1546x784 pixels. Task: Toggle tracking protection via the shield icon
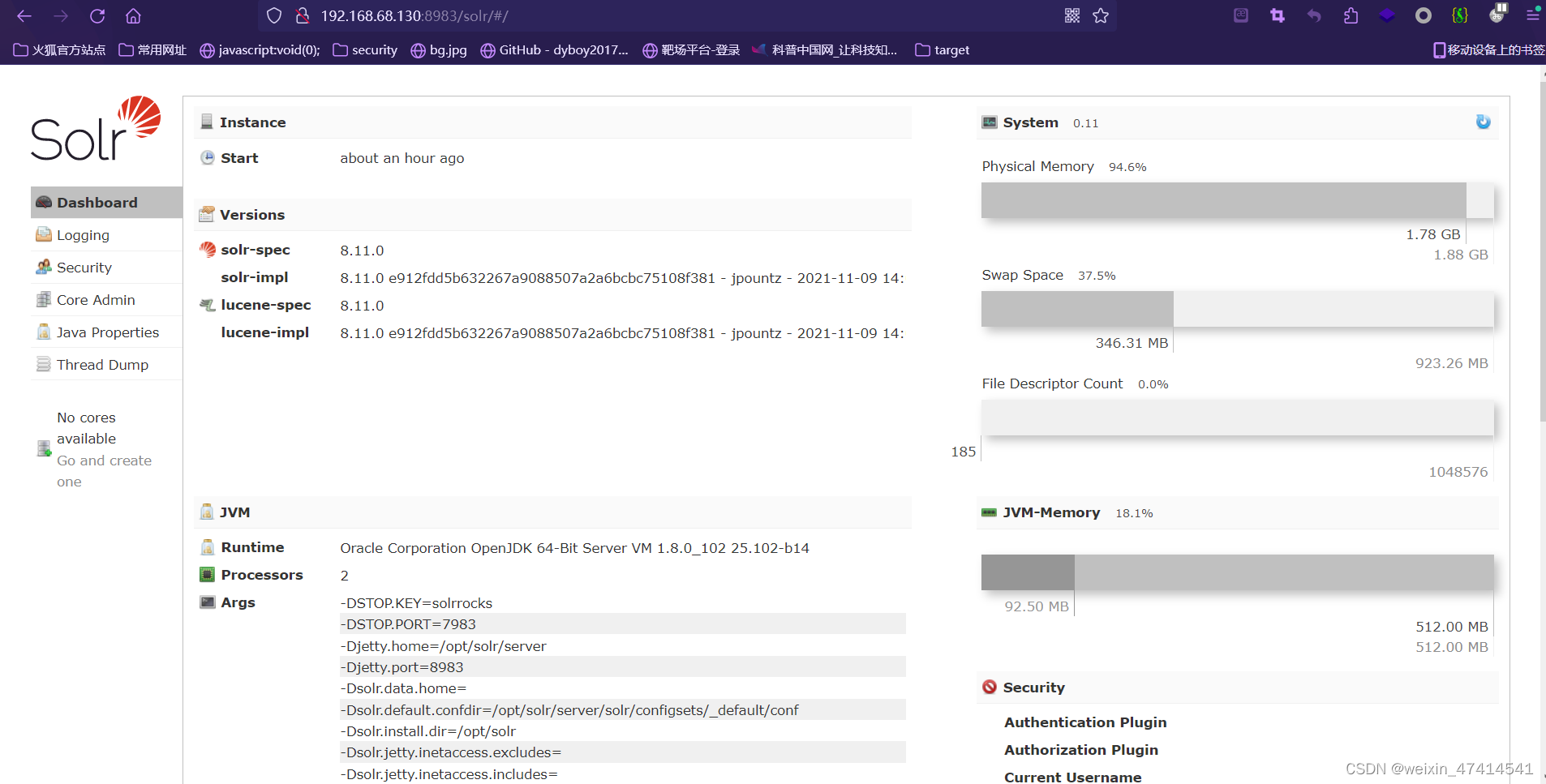point(275,15)
